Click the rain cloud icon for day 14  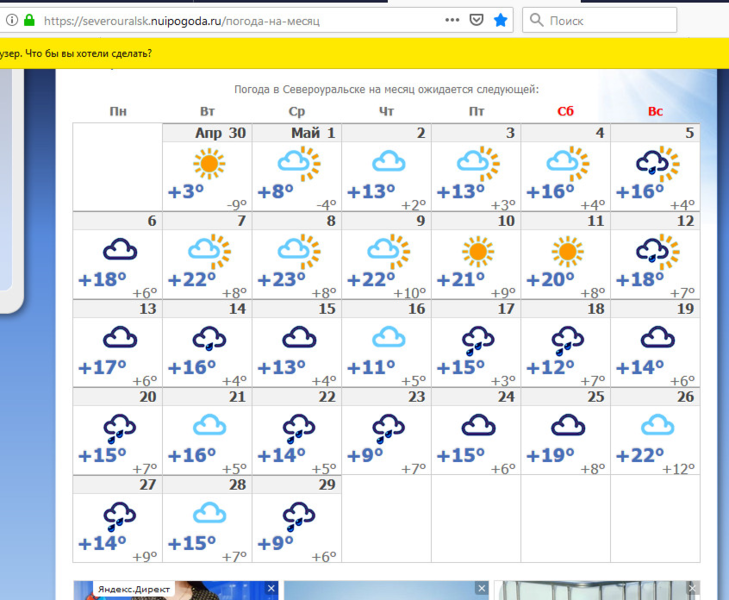tap(209, 339)
